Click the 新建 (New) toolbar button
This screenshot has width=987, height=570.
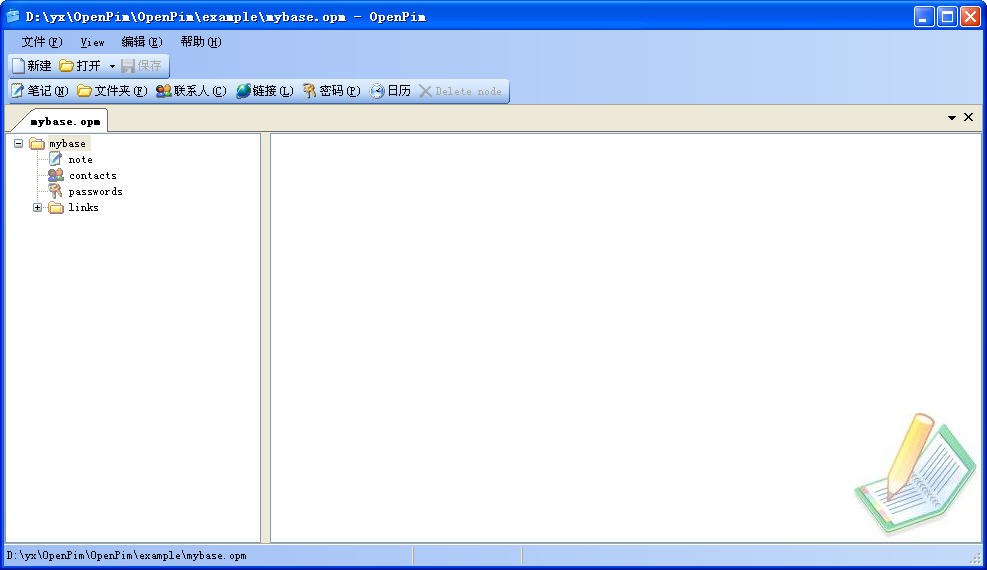coord(31,65)
